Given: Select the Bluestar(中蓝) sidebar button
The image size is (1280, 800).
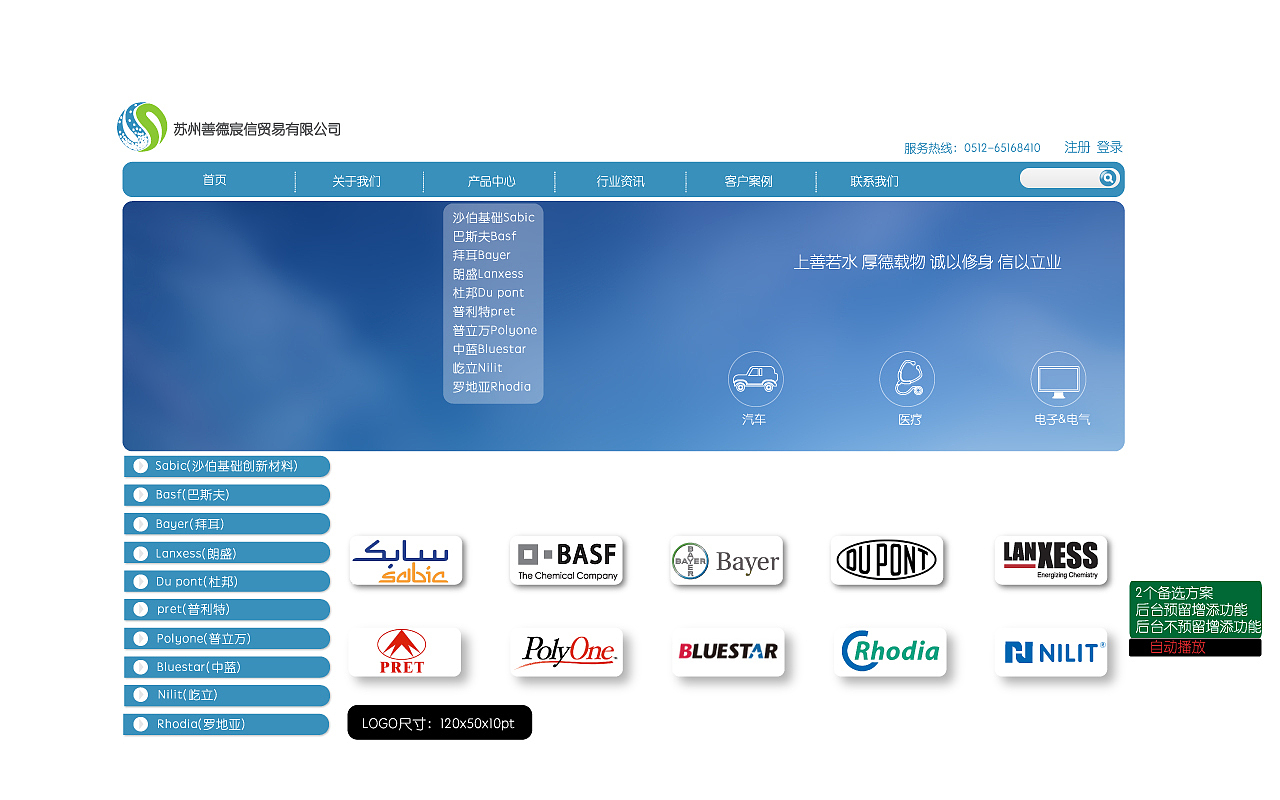Looking at the screenshot, I should [x=226, y=667].
